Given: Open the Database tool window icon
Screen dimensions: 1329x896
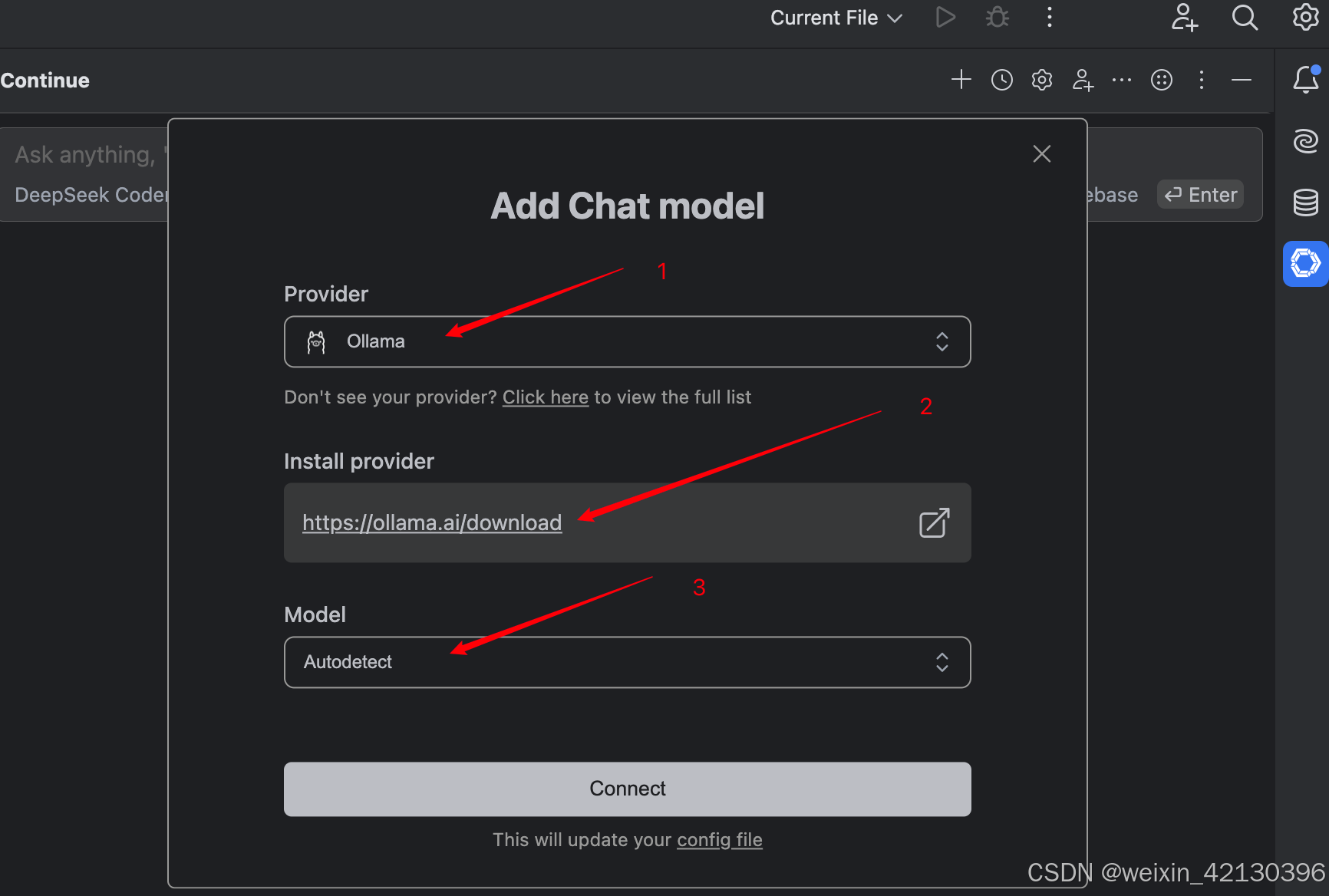Looking at the screenshot, I should click(1305, 203).
